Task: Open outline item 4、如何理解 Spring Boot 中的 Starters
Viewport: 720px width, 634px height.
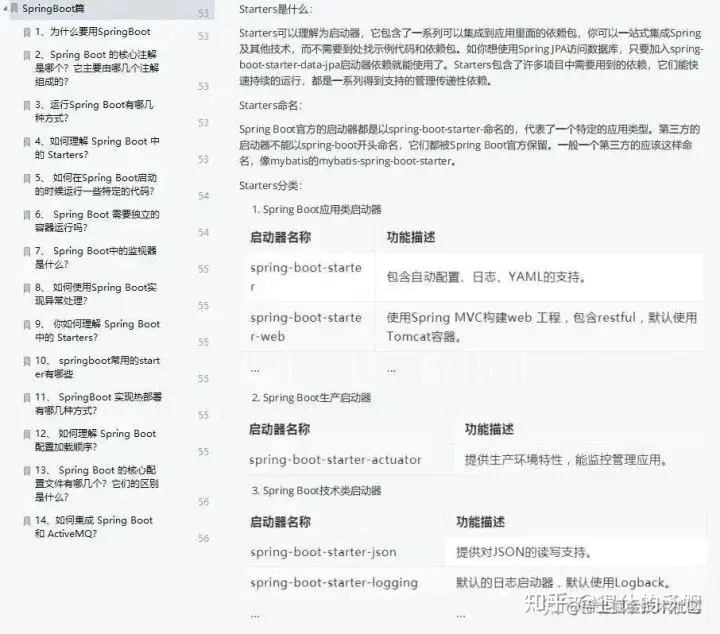Action: (x=97, y=148)
